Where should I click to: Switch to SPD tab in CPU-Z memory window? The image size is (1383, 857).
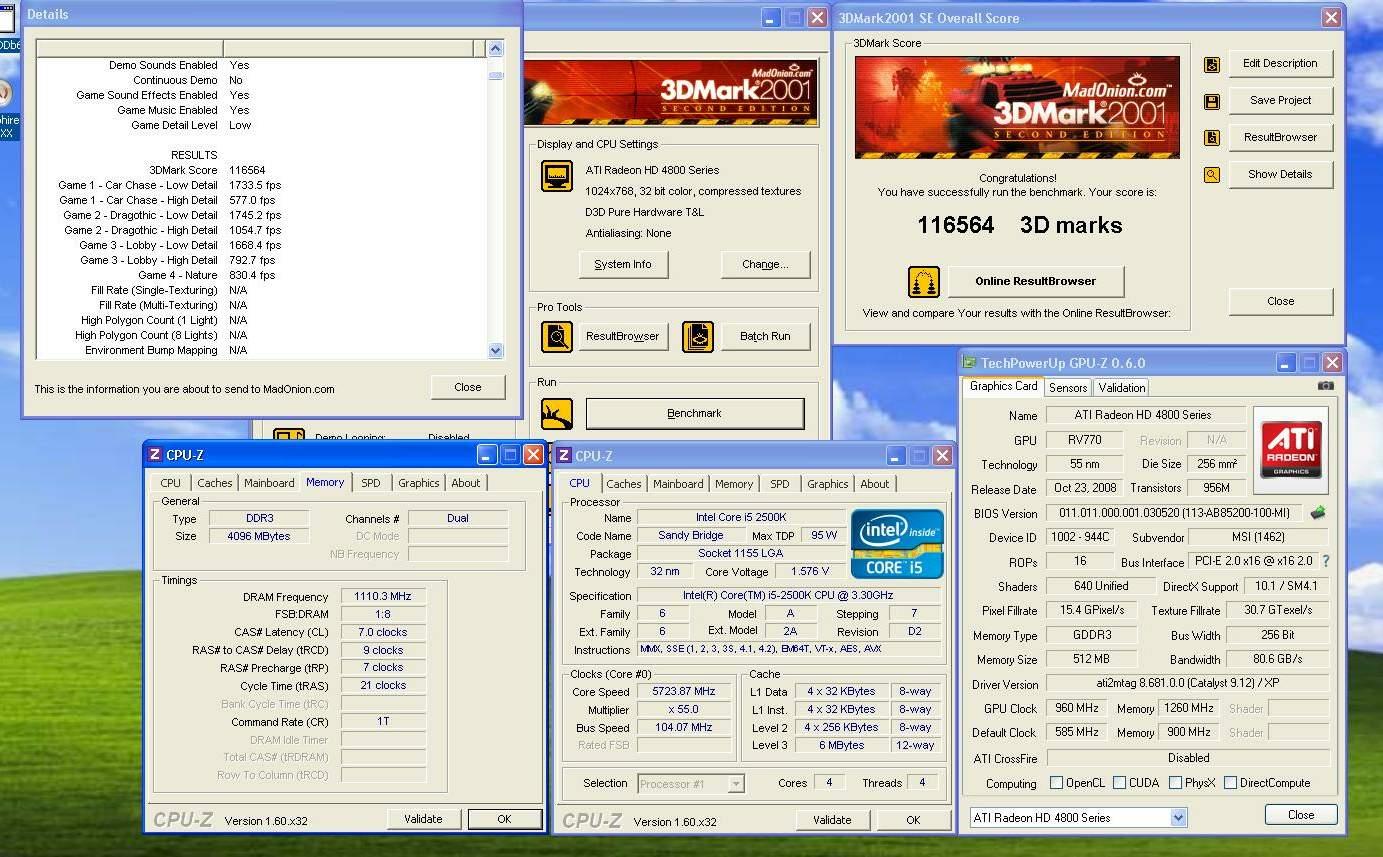(371, 483)
